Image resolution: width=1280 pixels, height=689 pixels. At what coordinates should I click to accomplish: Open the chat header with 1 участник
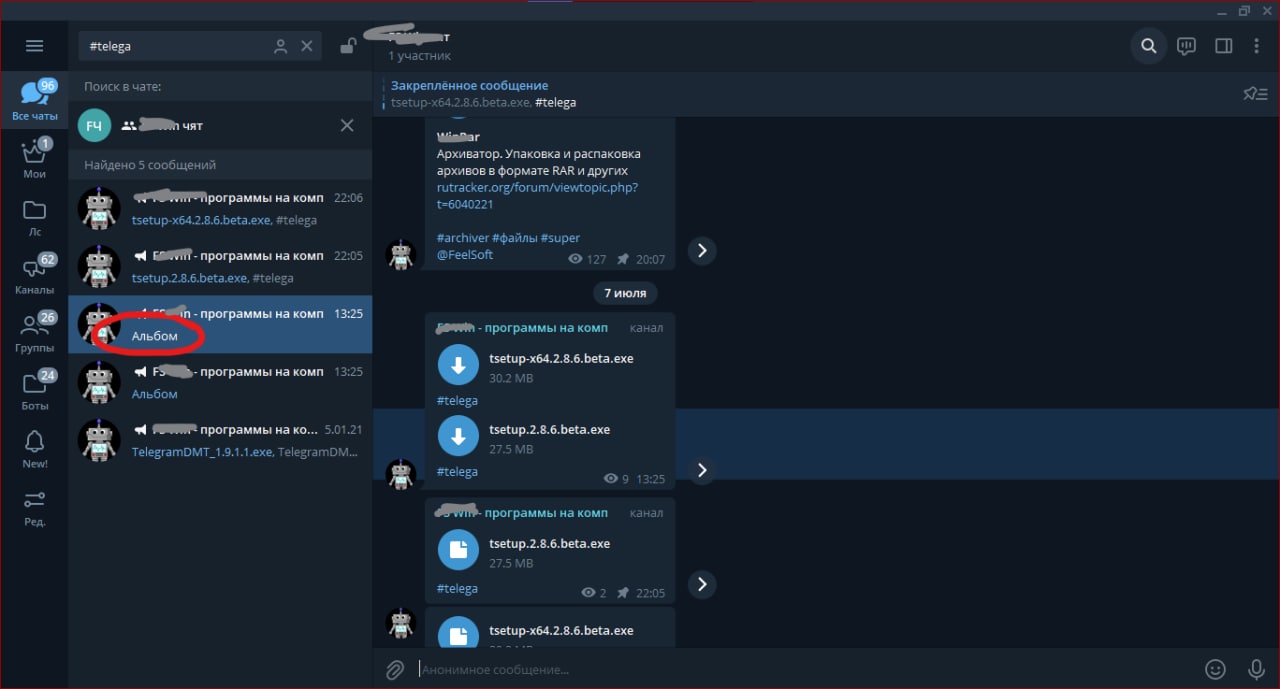tap(420, 46)
